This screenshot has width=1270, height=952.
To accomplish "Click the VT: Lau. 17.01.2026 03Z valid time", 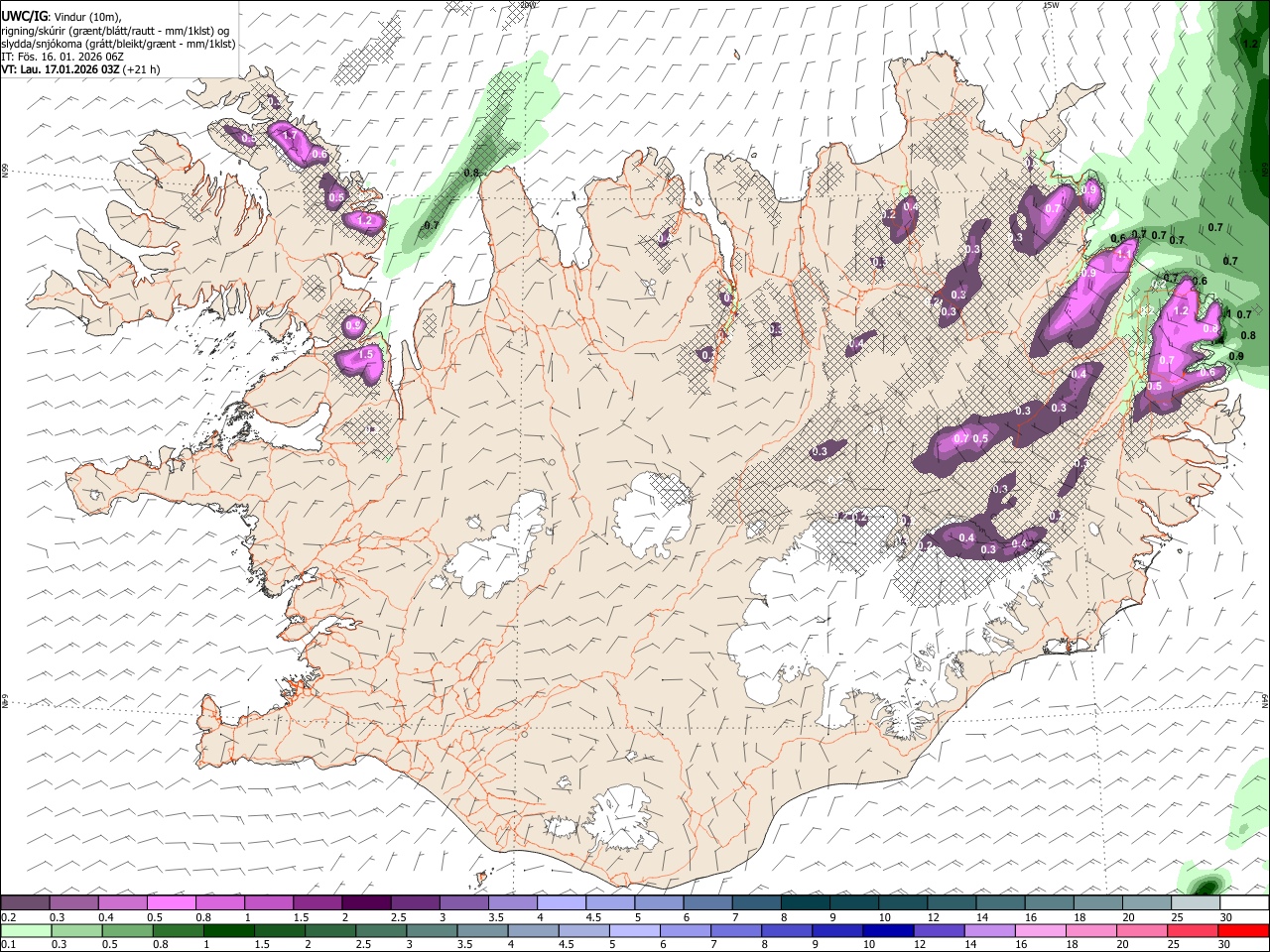I will point(60,69).
